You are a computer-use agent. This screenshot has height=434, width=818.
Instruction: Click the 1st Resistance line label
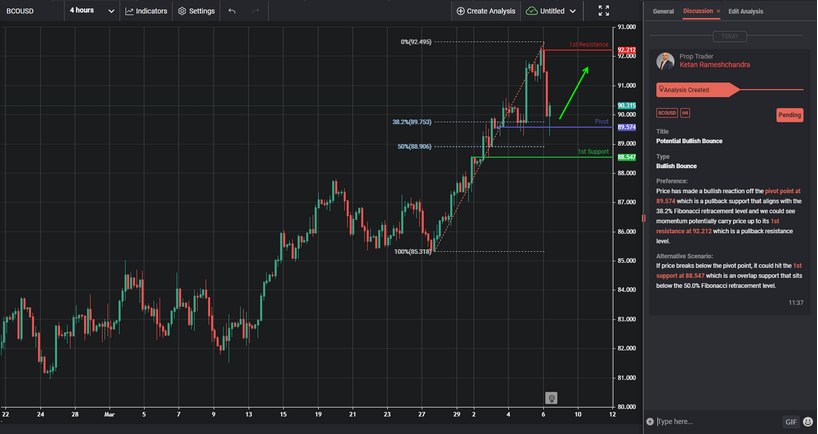click(x=588, y=44)
